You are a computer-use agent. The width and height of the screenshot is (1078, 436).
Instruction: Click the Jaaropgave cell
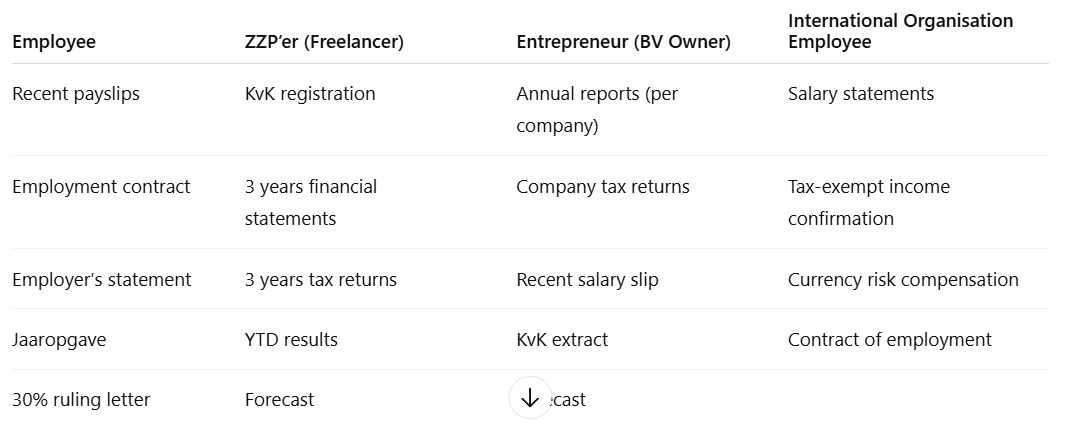tap(59, 340)
